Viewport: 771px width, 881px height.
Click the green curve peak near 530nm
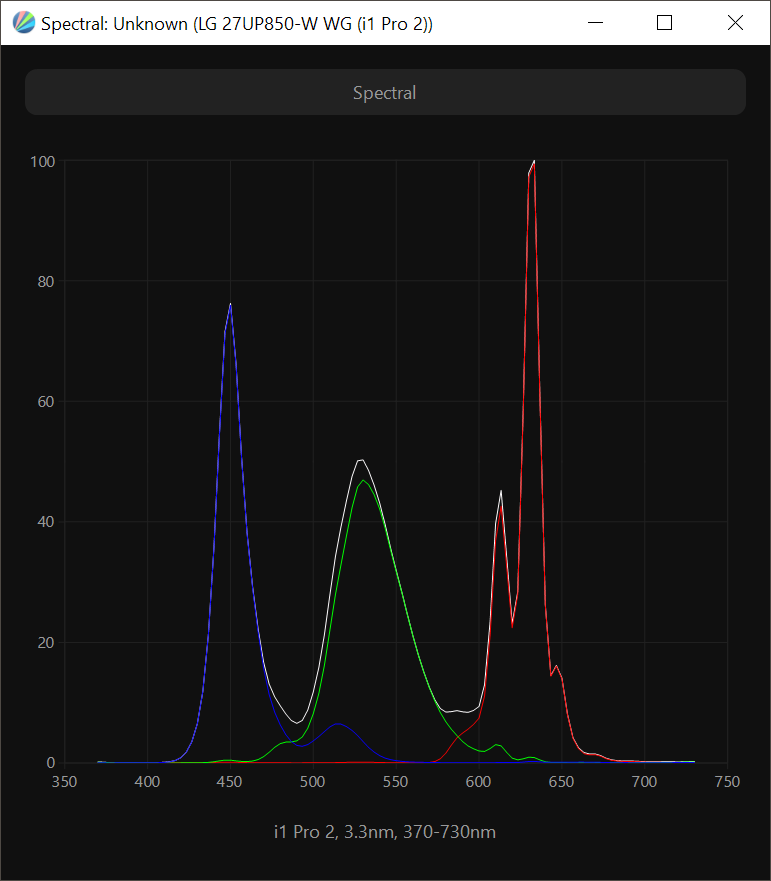[x=364, y=481]
